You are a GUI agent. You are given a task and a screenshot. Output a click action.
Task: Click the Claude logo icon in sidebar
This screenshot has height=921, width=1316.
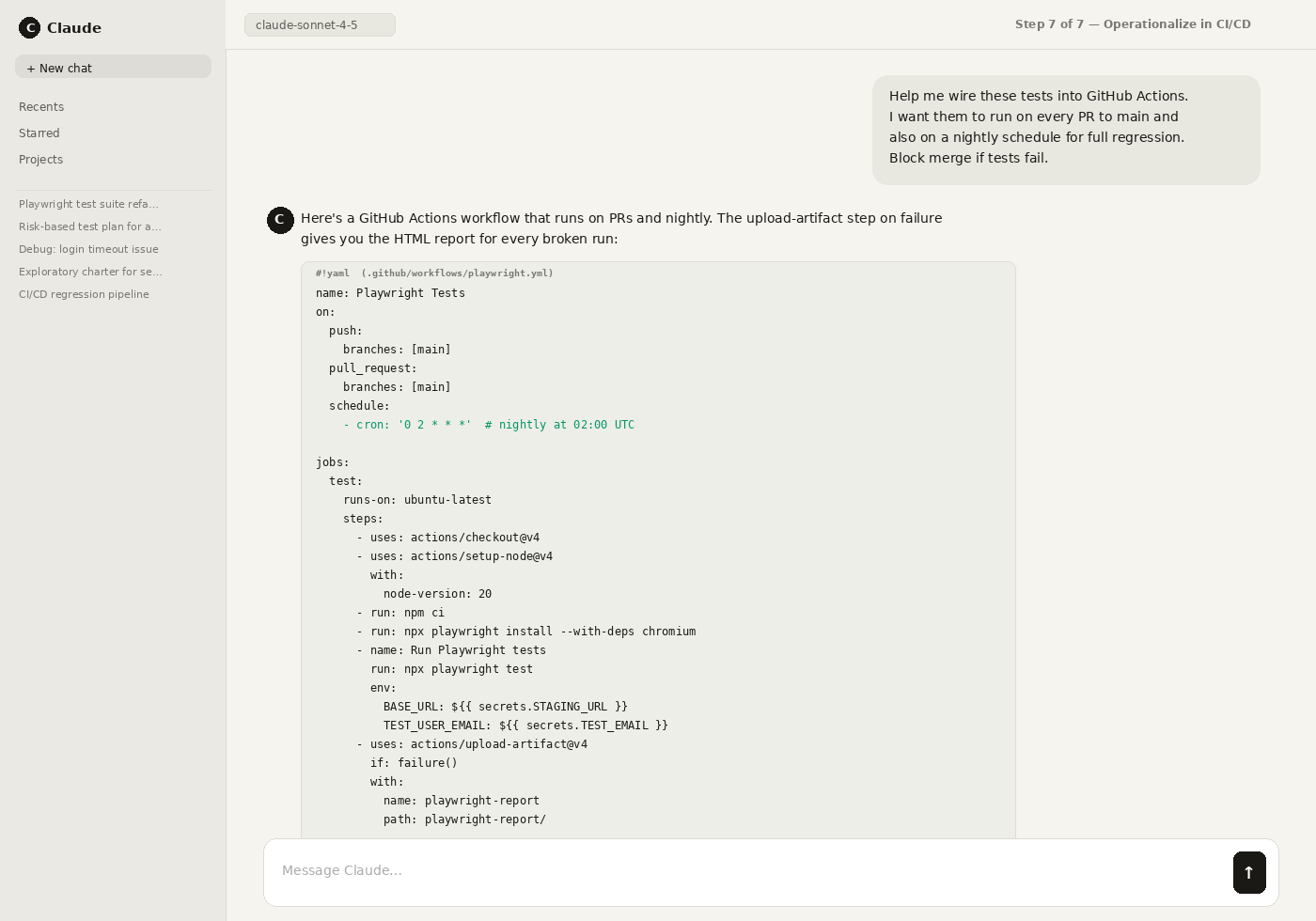coord(30,27)
